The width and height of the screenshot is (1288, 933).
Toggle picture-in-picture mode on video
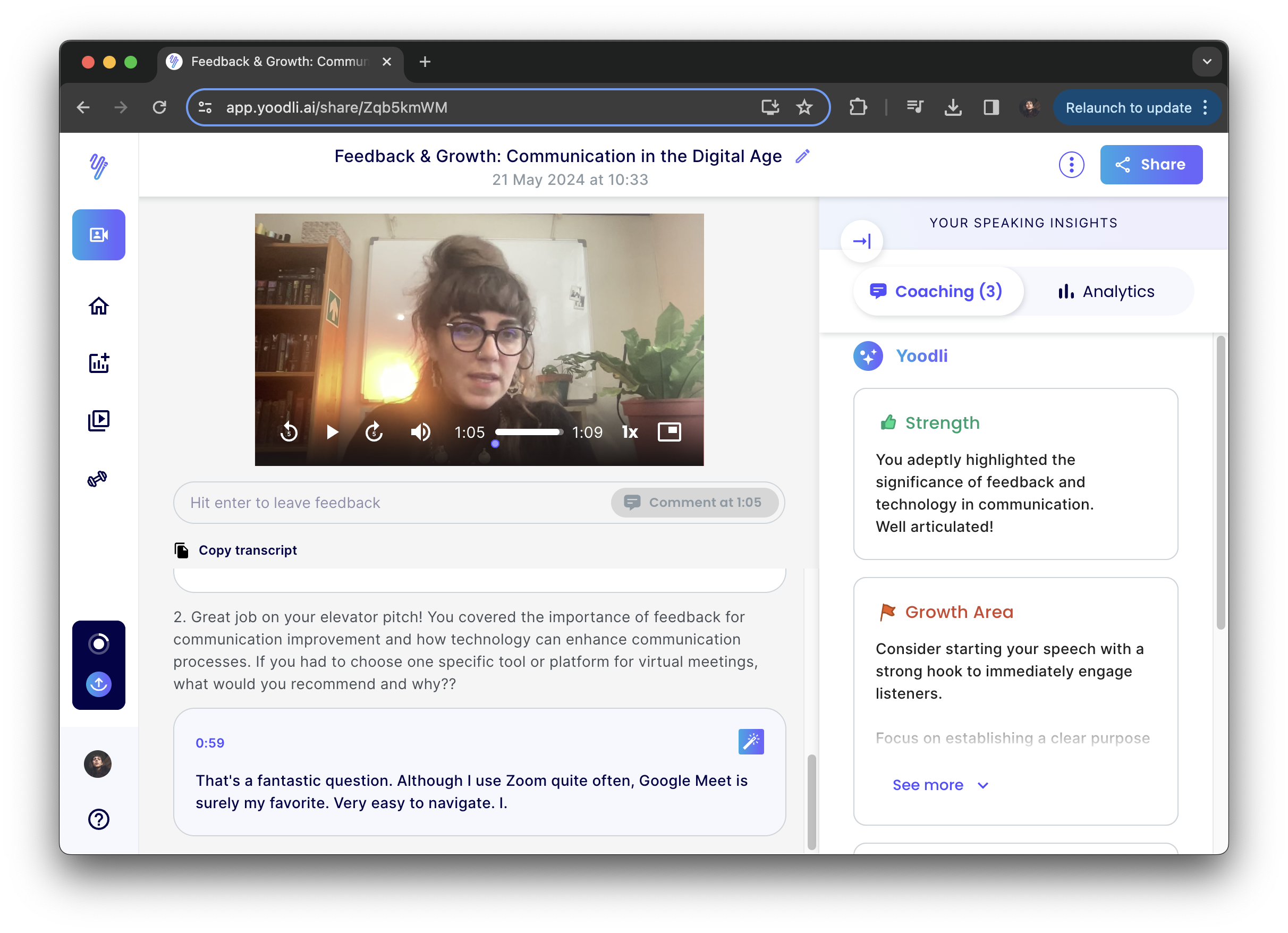coord(669,432)
